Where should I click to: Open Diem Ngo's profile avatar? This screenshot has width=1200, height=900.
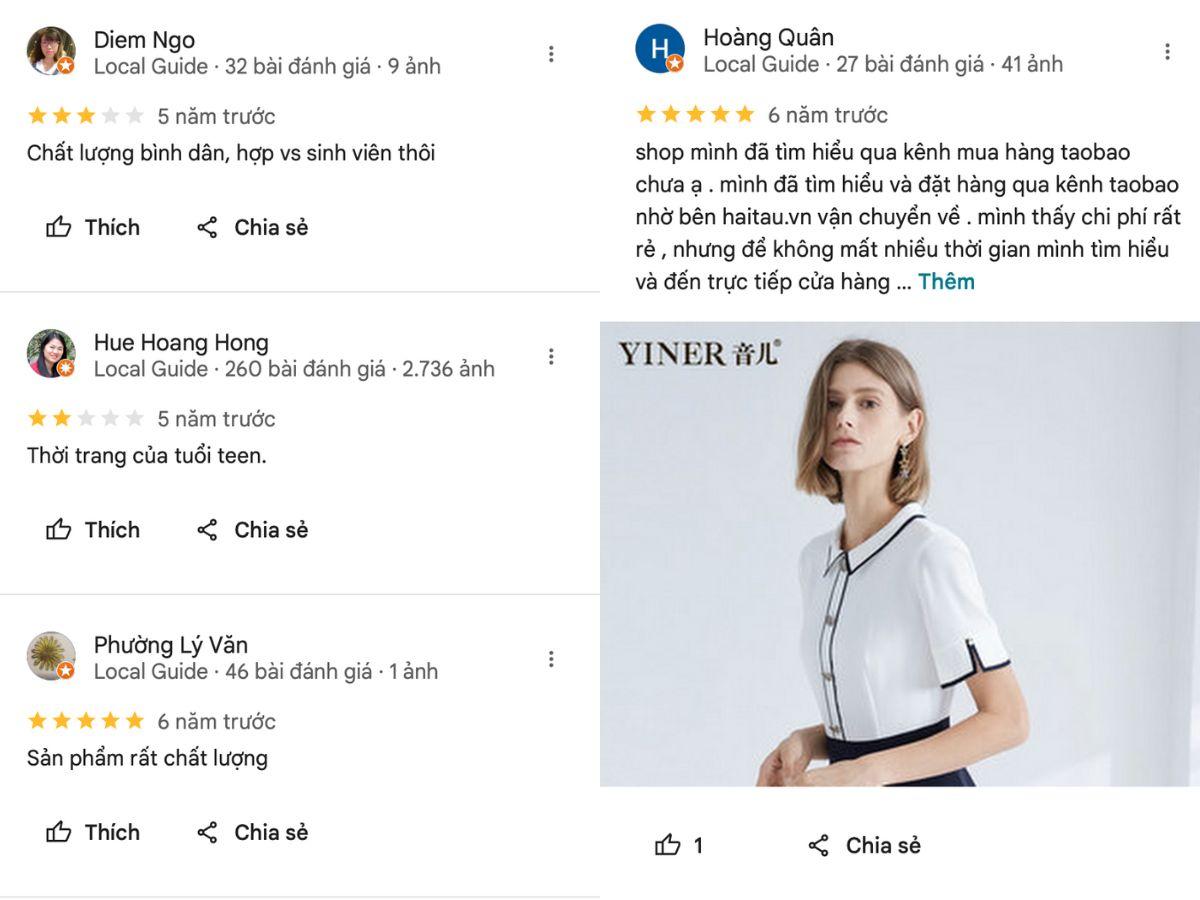51,51
